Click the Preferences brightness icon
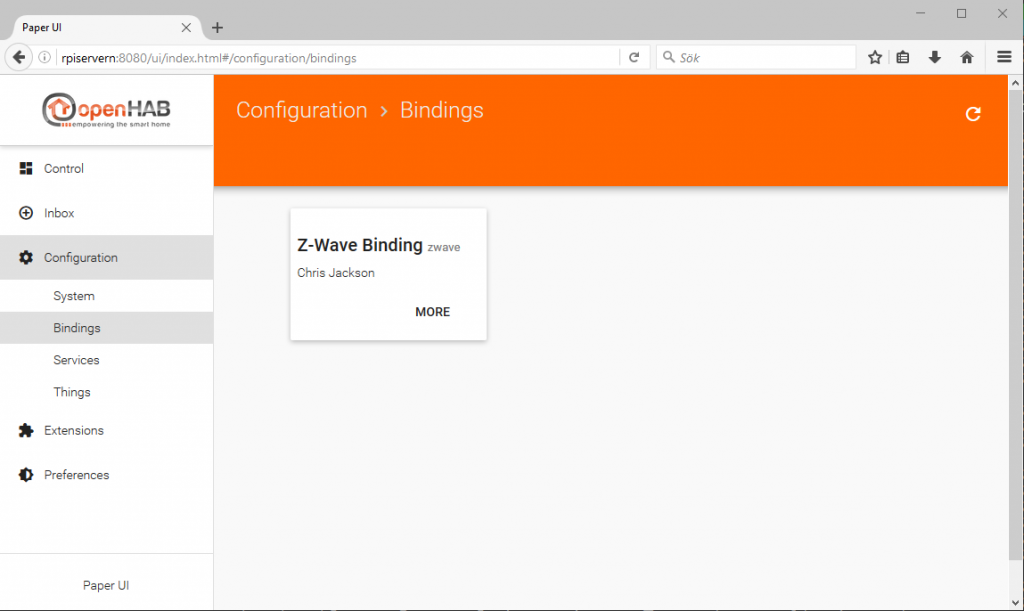The image size is (1024, 611). tap(26, 475)
